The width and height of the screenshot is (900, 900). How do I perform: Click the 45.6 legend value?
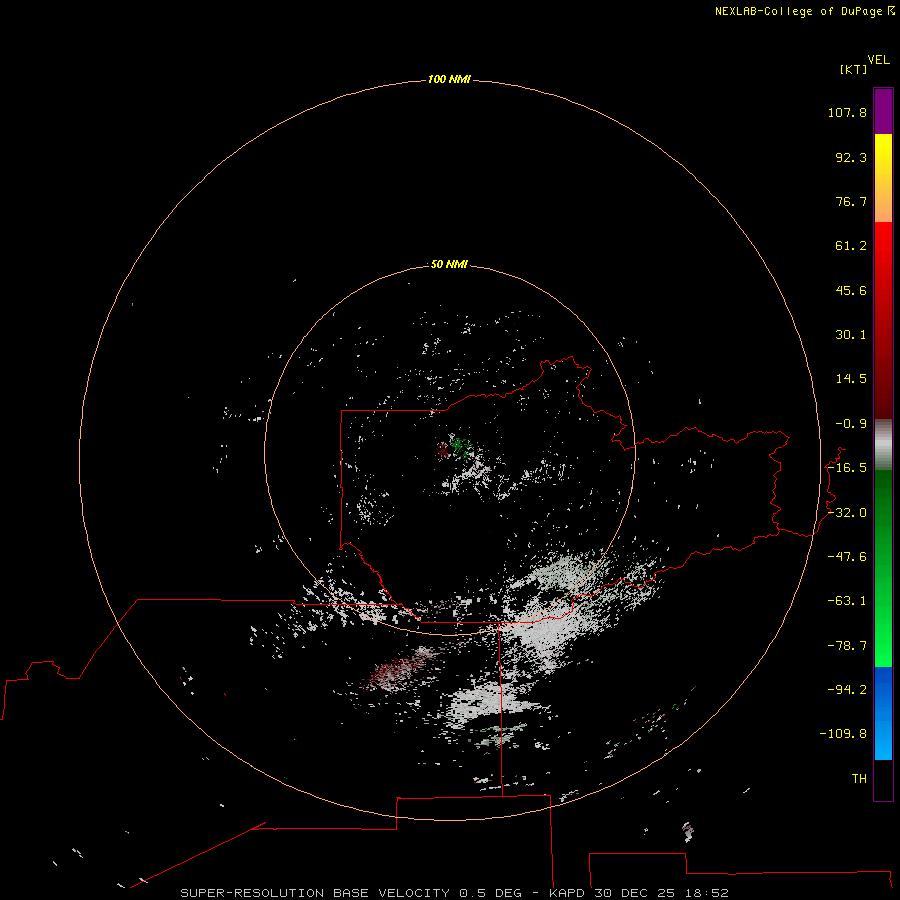(851, 290)
